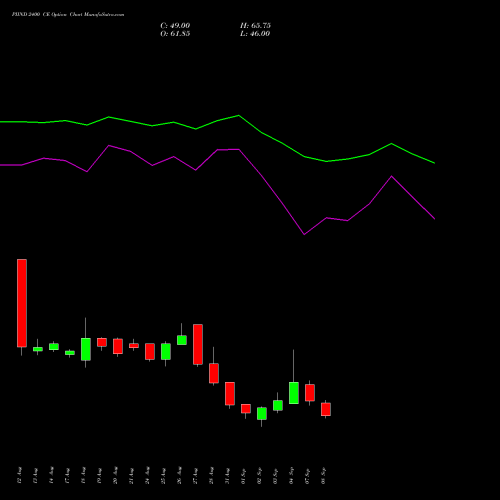Click the last red candle for 08 Sep
This screenshot has width=500, height=500.
click(x=326, y=409)
